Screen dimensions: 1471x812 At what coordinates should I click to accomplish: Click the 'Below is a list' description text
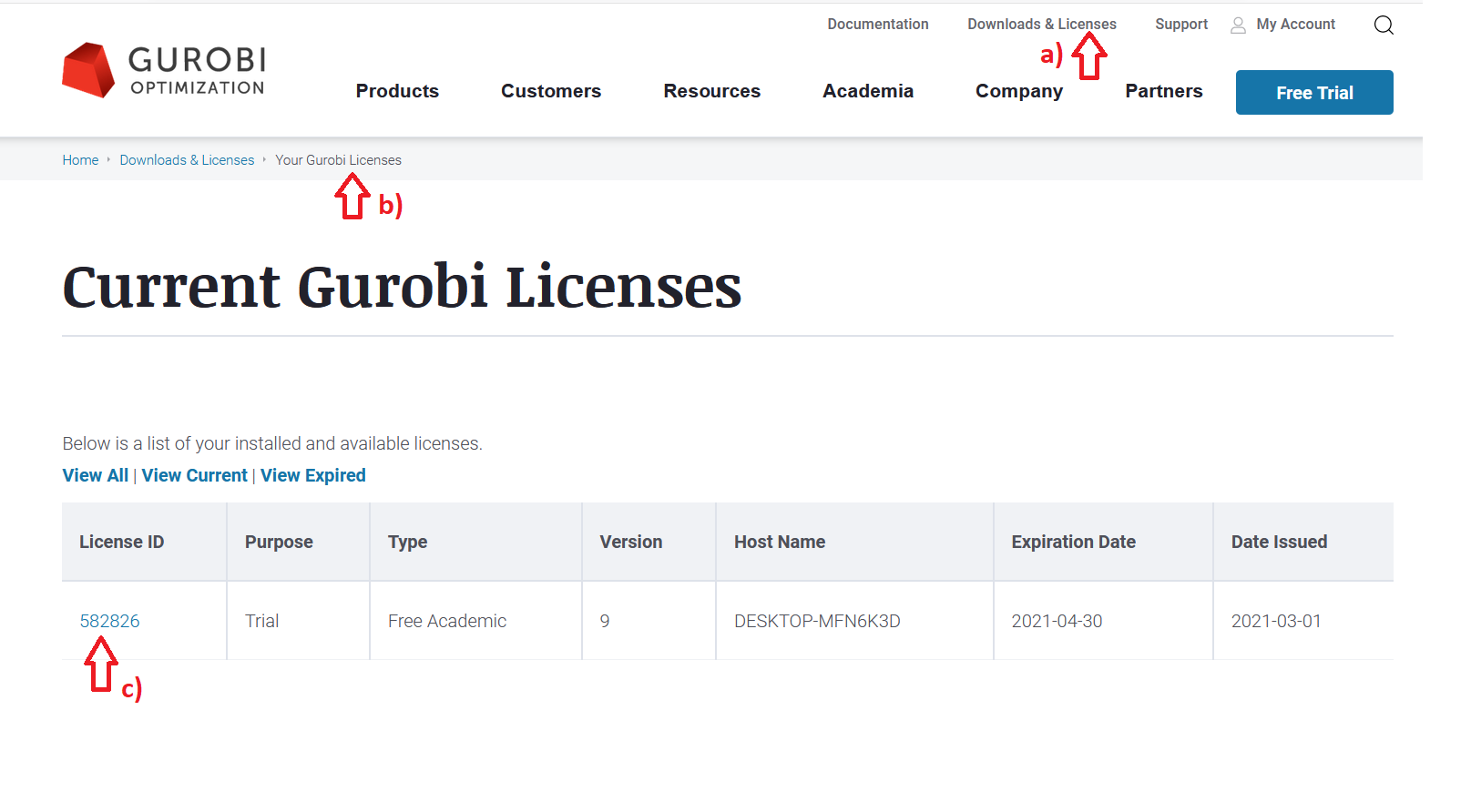tap(272, 443)
